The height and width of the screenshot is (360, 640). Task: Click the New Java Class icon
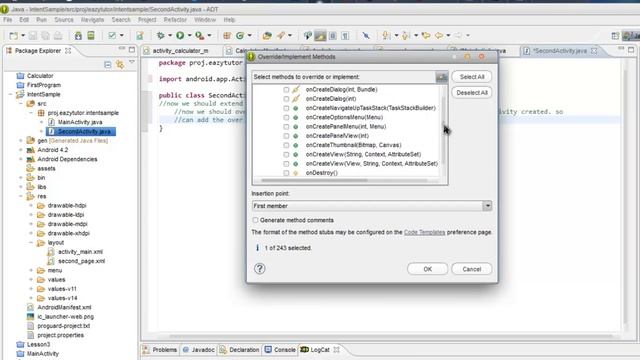click(x=240, y=36)
